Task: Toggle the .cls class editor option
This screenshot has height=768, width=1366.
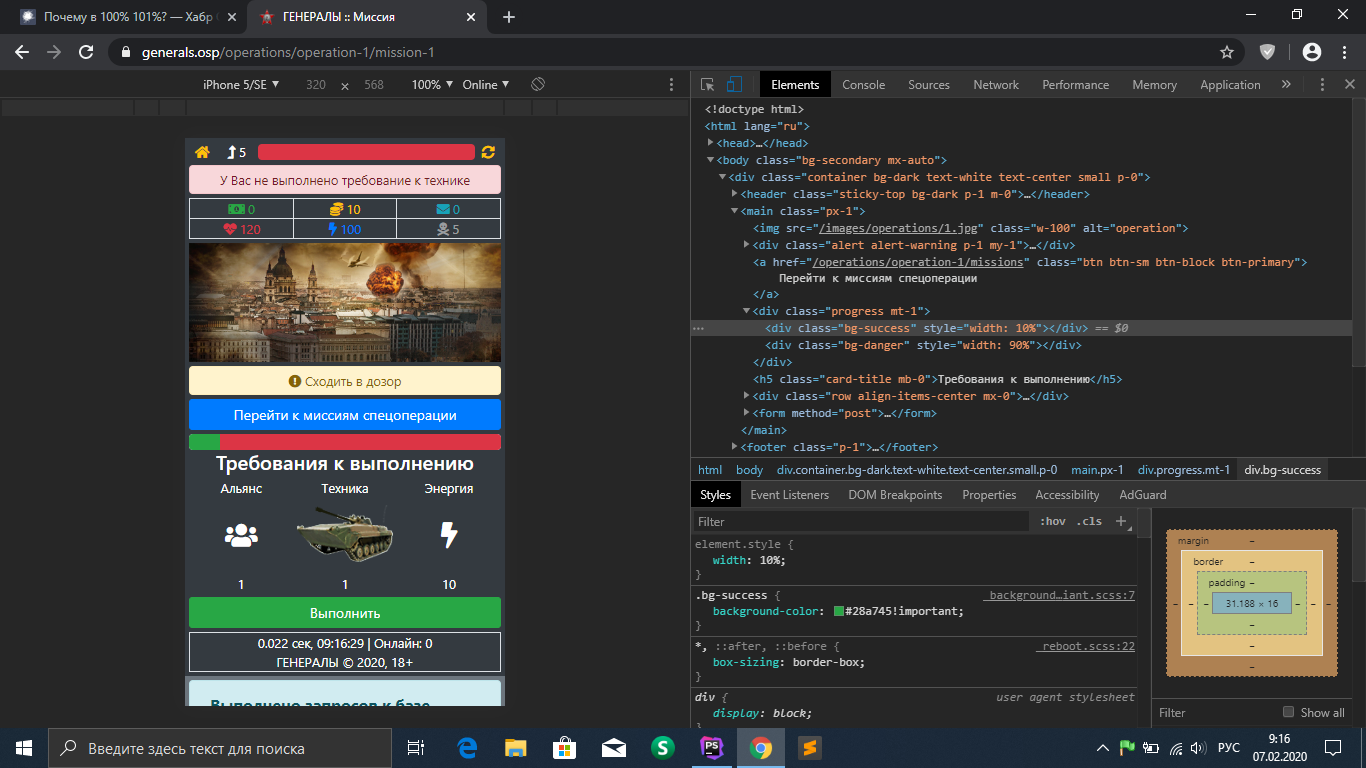Action: (1089, 521)
